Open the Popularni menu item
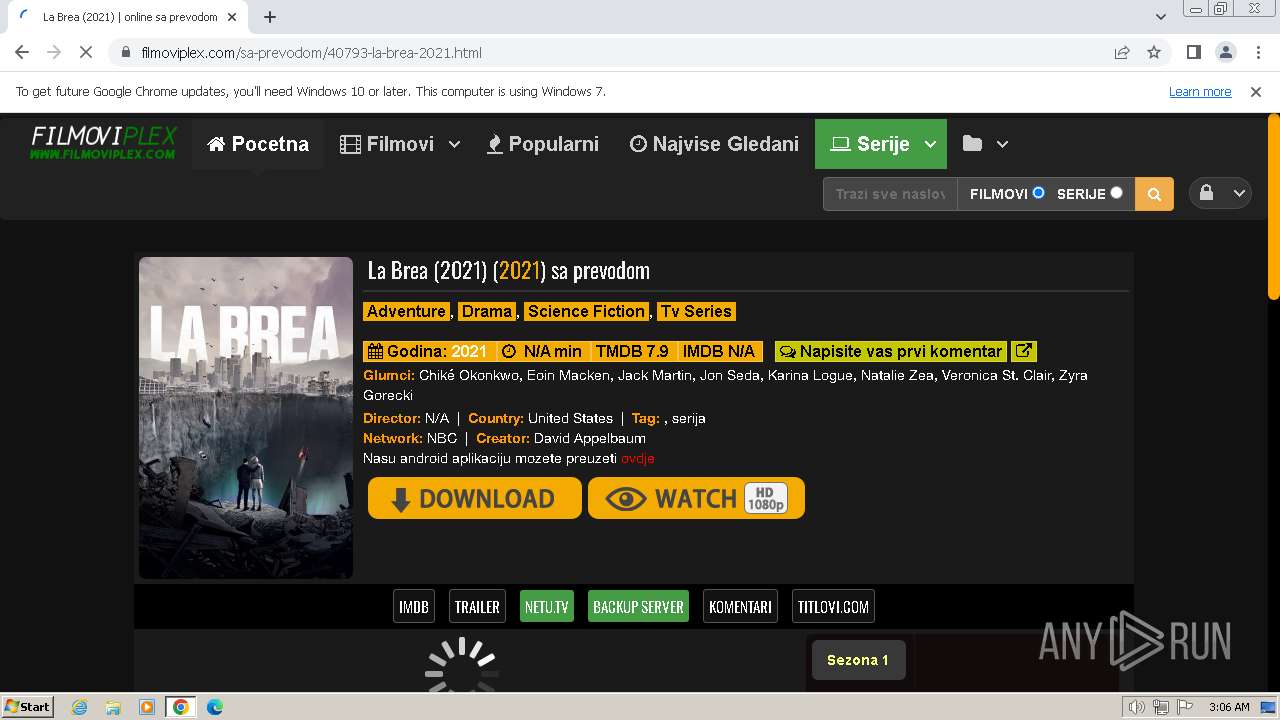This screenshot has width=1280, height=720. (543, 144)
